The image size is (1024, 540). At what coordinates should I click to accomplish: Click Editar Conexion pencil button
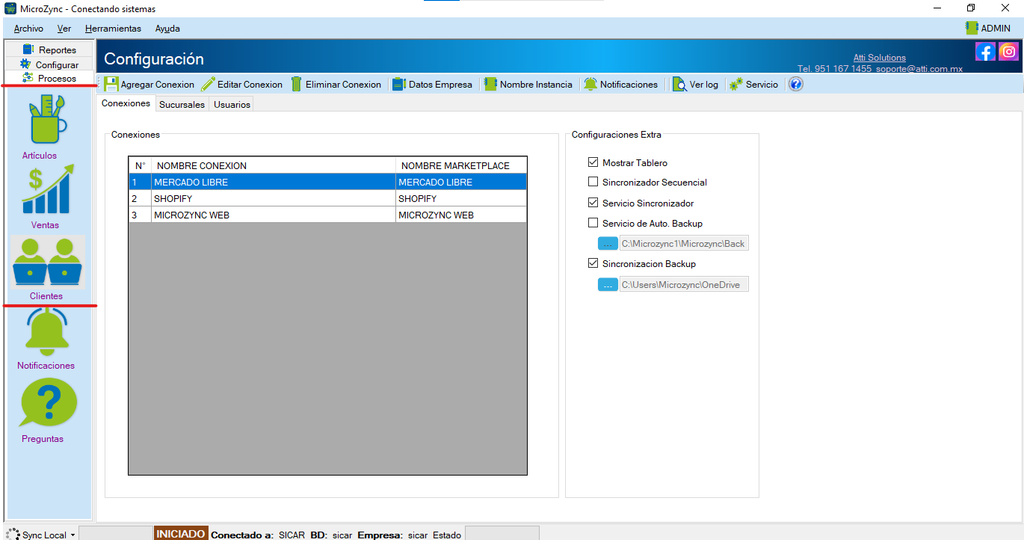click(242, 84)
